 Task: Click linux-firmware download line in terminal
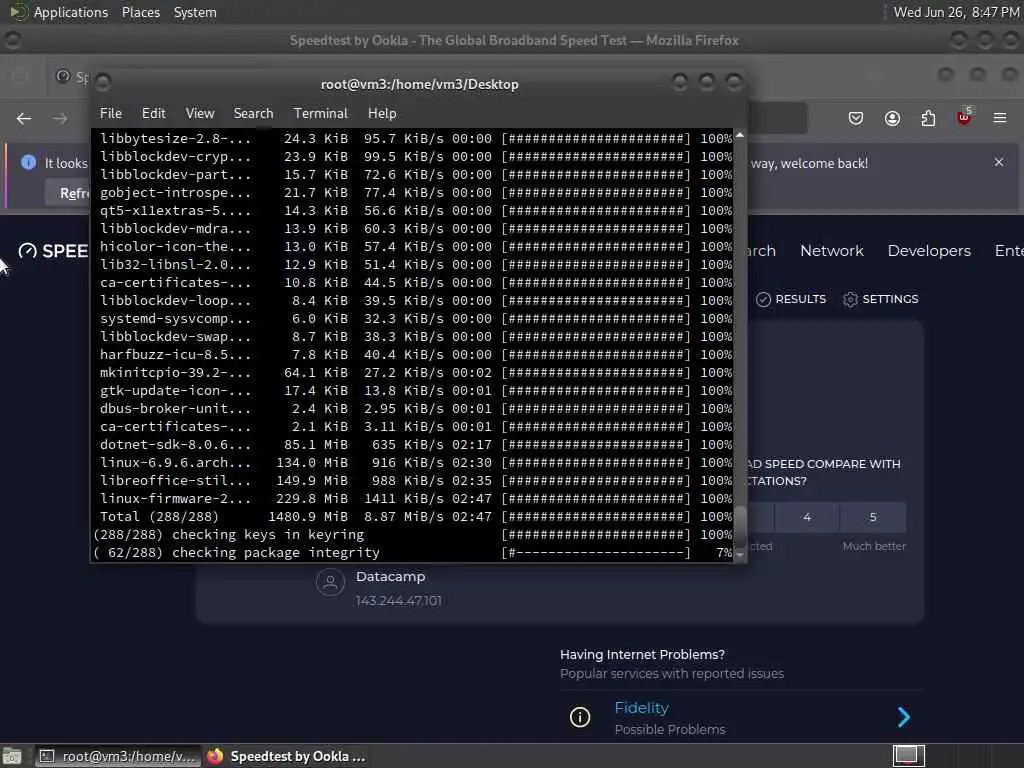(x=416, y=498)
